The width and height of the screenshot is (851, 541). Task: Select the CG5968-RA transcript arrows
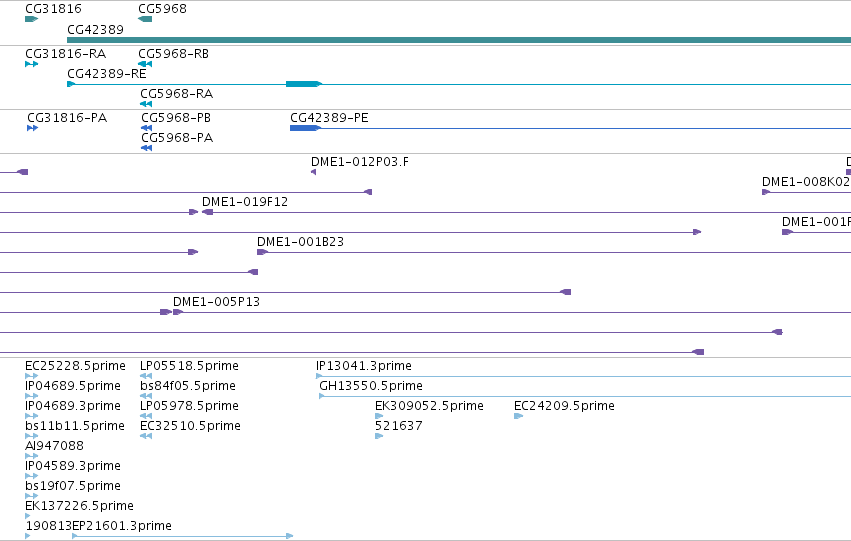pos(146,104)
